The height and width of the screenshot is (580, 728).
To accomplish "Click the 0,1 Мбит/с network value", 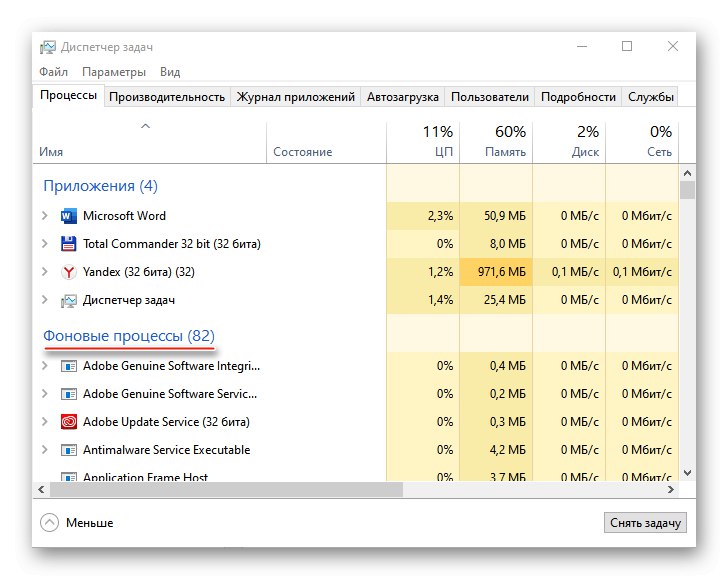I will click(x=642, y=272).
